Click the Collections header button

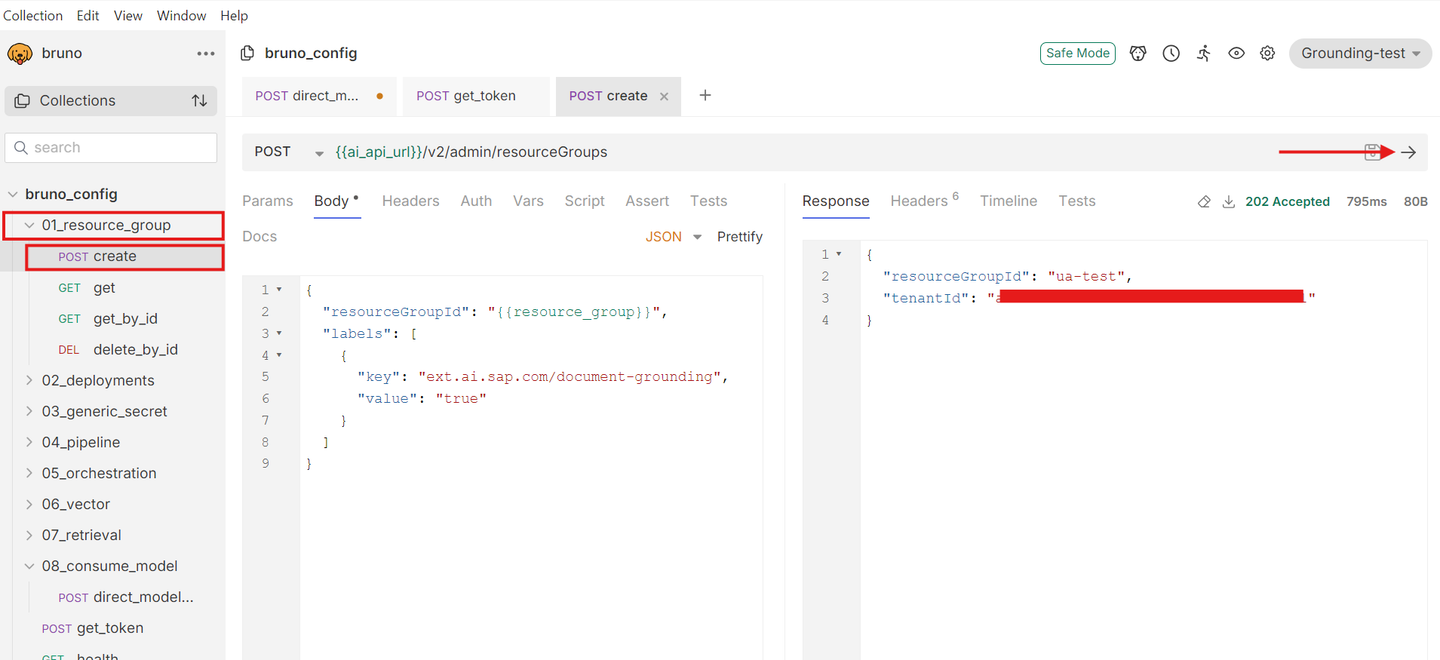111,101
